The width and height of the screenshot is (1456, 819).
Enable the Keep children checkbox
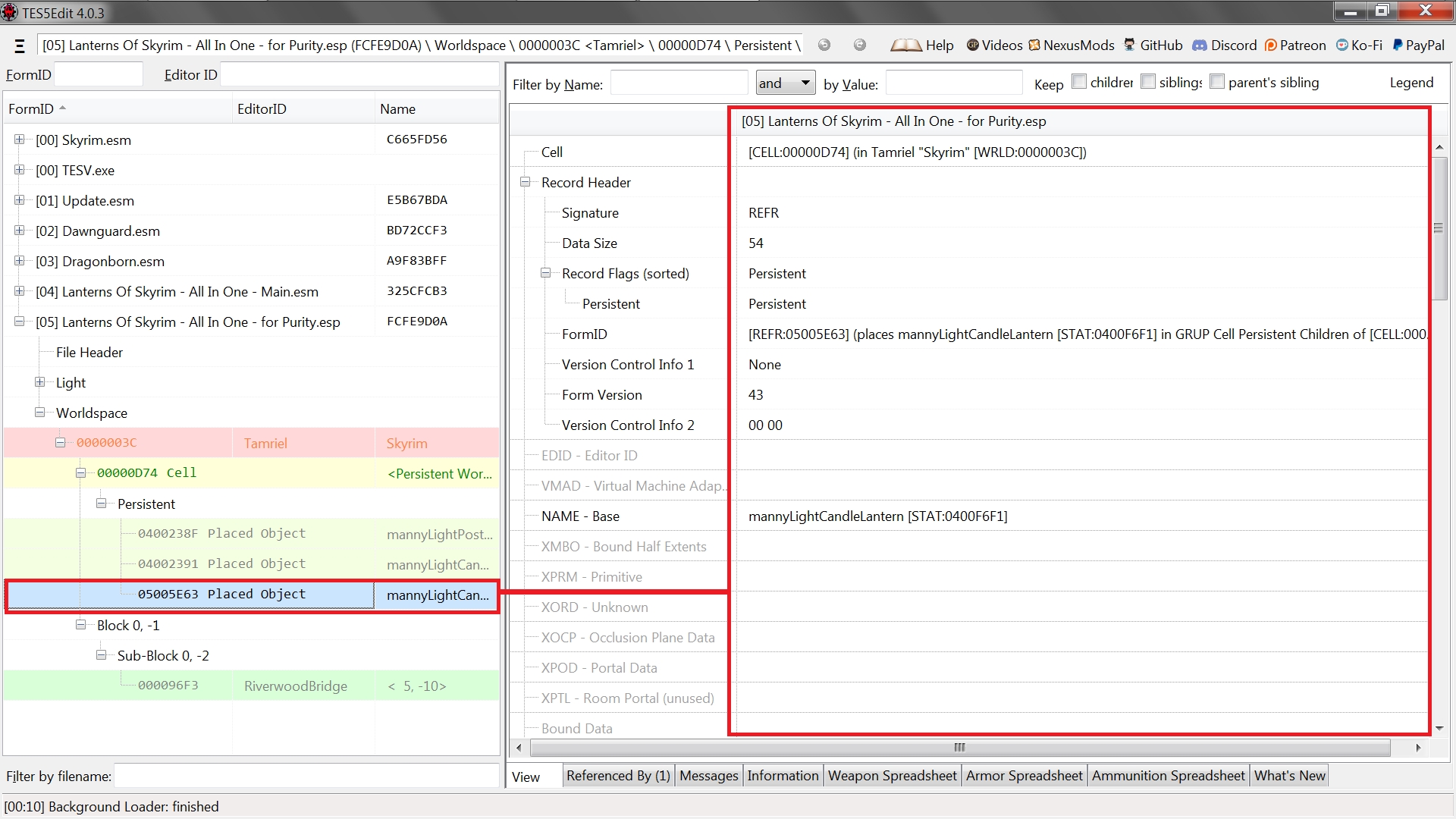pos(1079,82)
